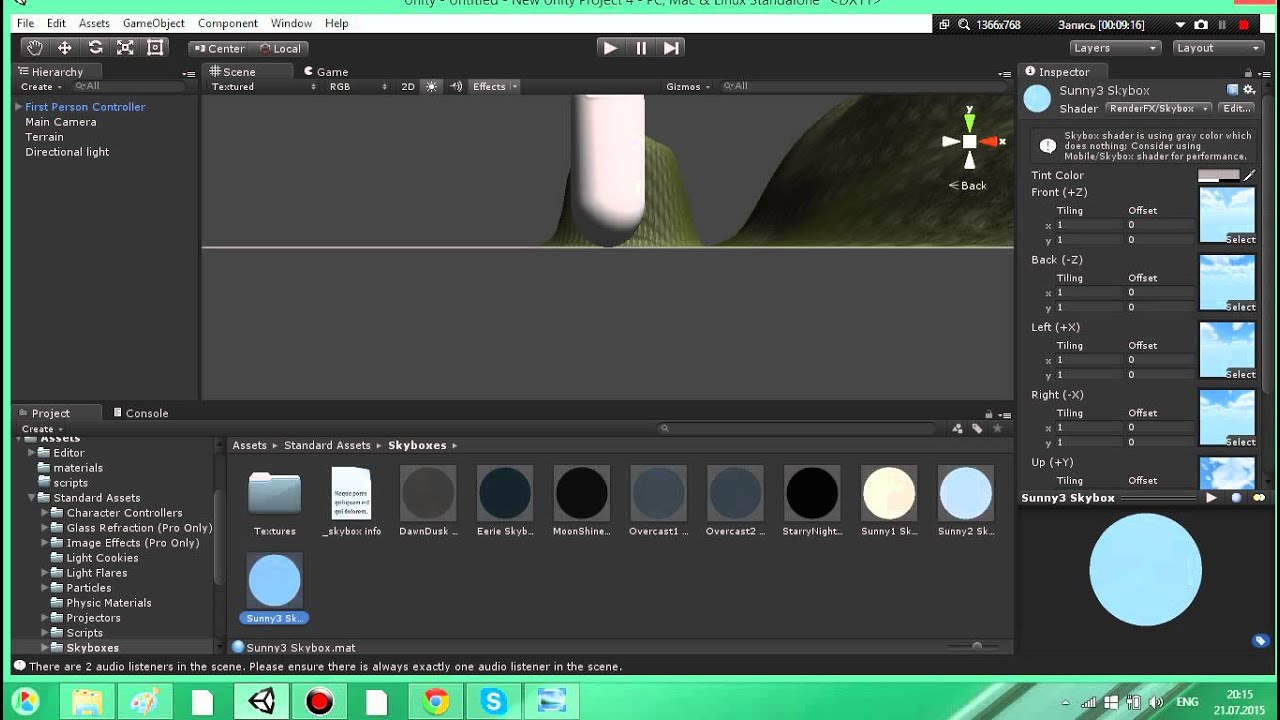Save search star icon in Project
Viewport: 1280px width, 720px height.
point(997,428)
